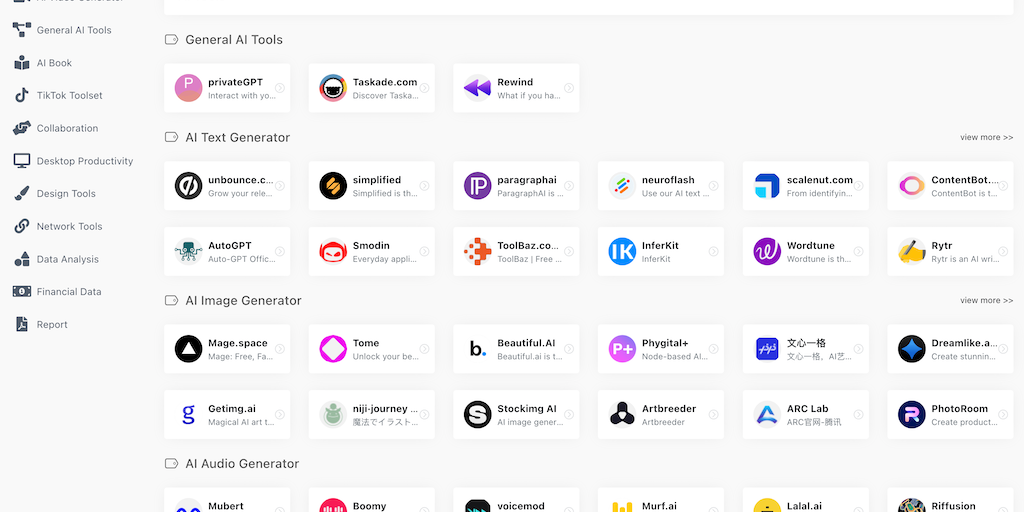
Task: Click the 'ARC官网-腾讯' description text
Action: pyautogui.click(x=814, y=423)
